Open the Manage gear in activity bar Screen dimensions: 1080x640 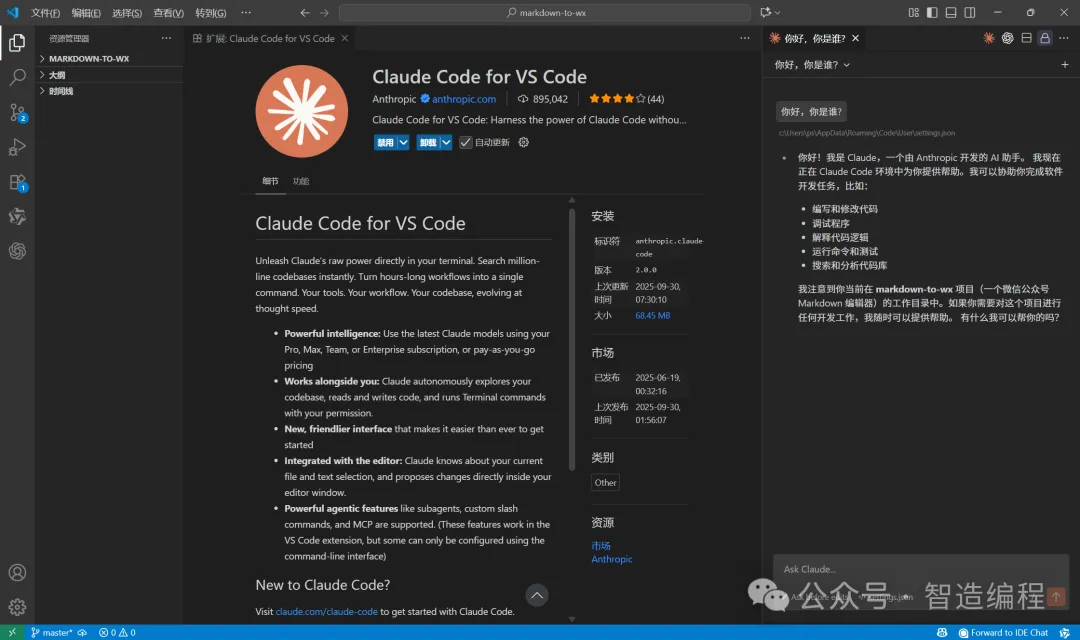click(x=17, y=607)
